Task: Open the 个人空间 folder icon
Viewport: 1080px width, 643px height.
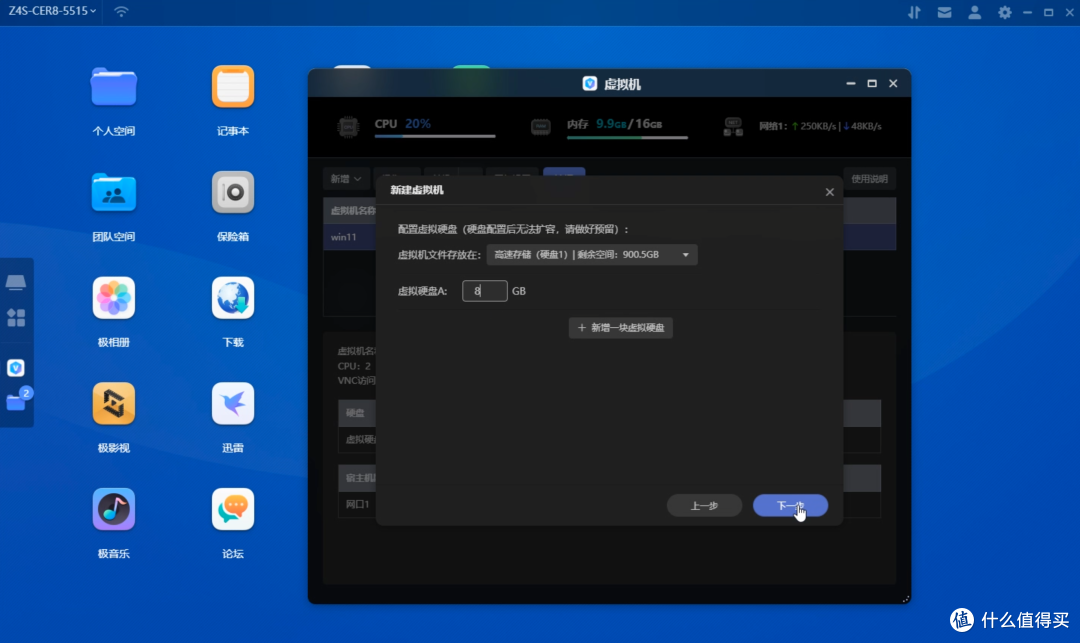Action: 114,87
